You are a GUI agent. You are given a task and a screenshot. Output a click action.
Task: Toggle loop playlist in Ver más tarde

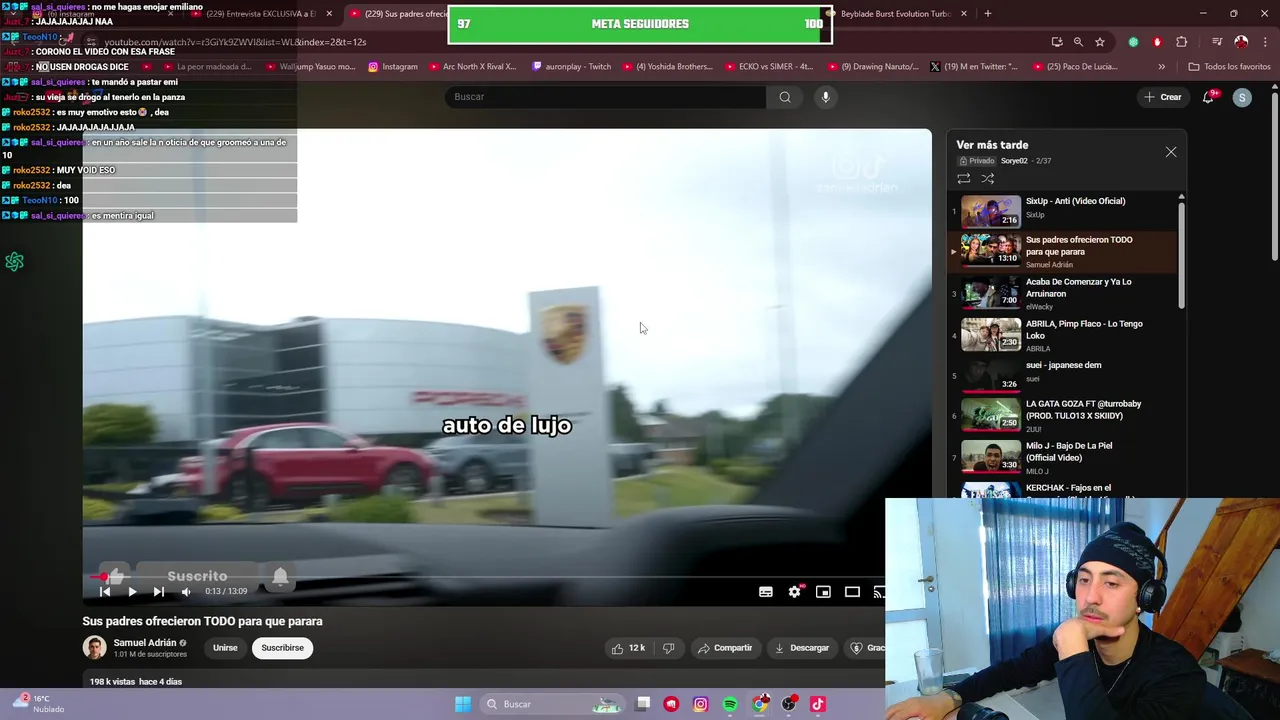point(964,179)
